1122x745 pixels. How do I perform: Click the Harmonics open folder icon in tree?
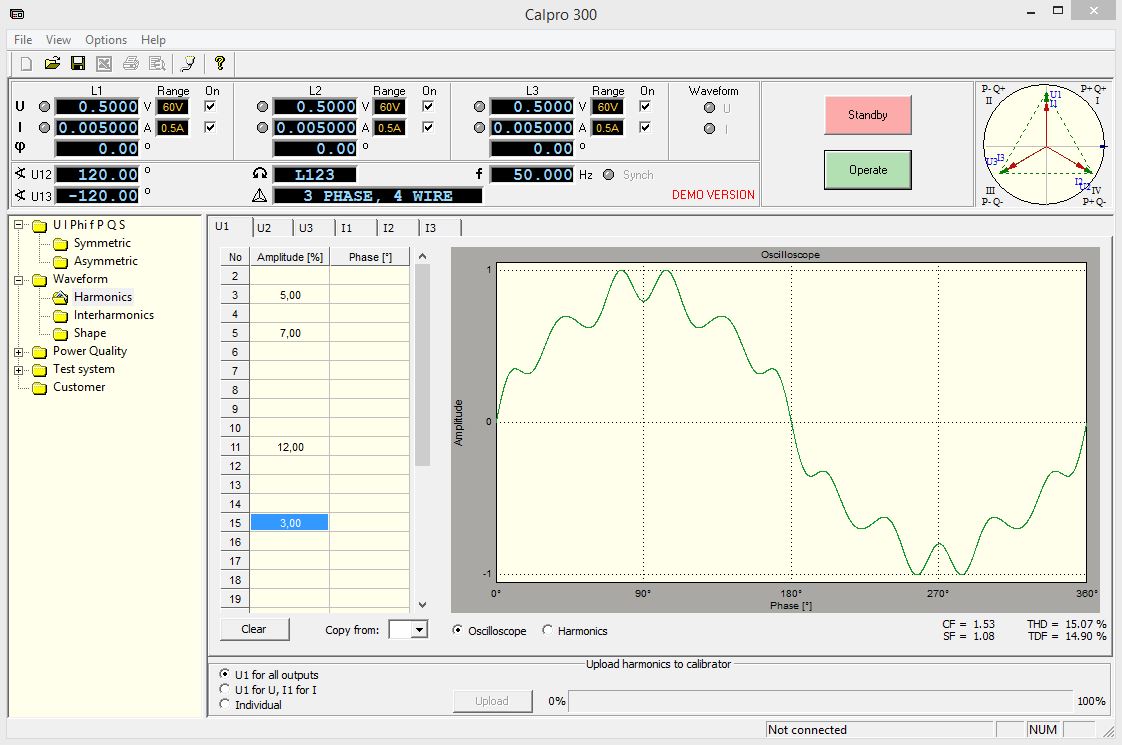click(x=61, y=297)
